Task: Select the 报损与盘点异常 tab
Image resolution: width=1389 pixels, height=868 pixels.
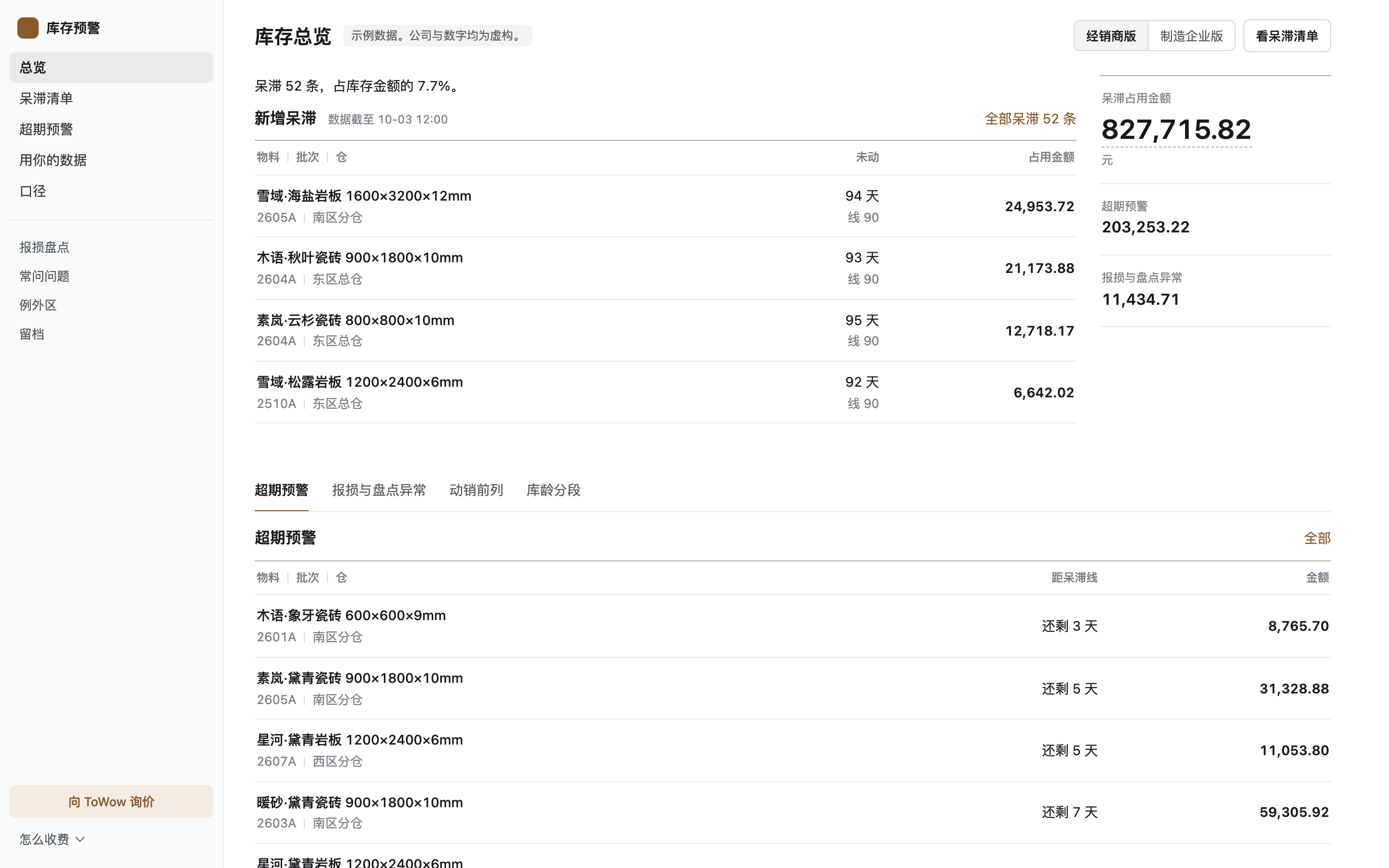Action: pyautogui.click(x=379, y=490)
